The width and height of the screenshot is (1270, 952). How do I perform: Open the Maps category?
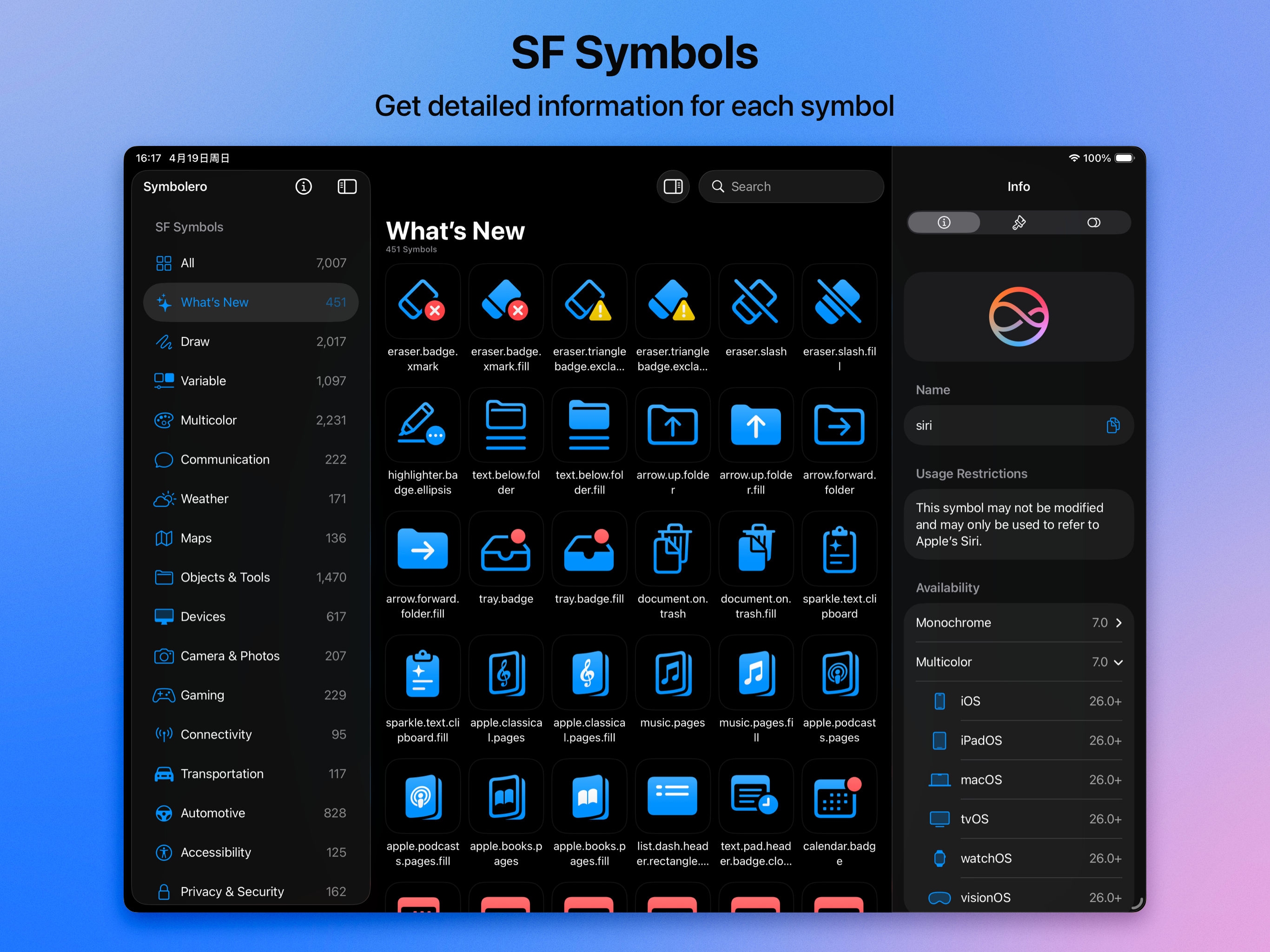tap(251, 538)
